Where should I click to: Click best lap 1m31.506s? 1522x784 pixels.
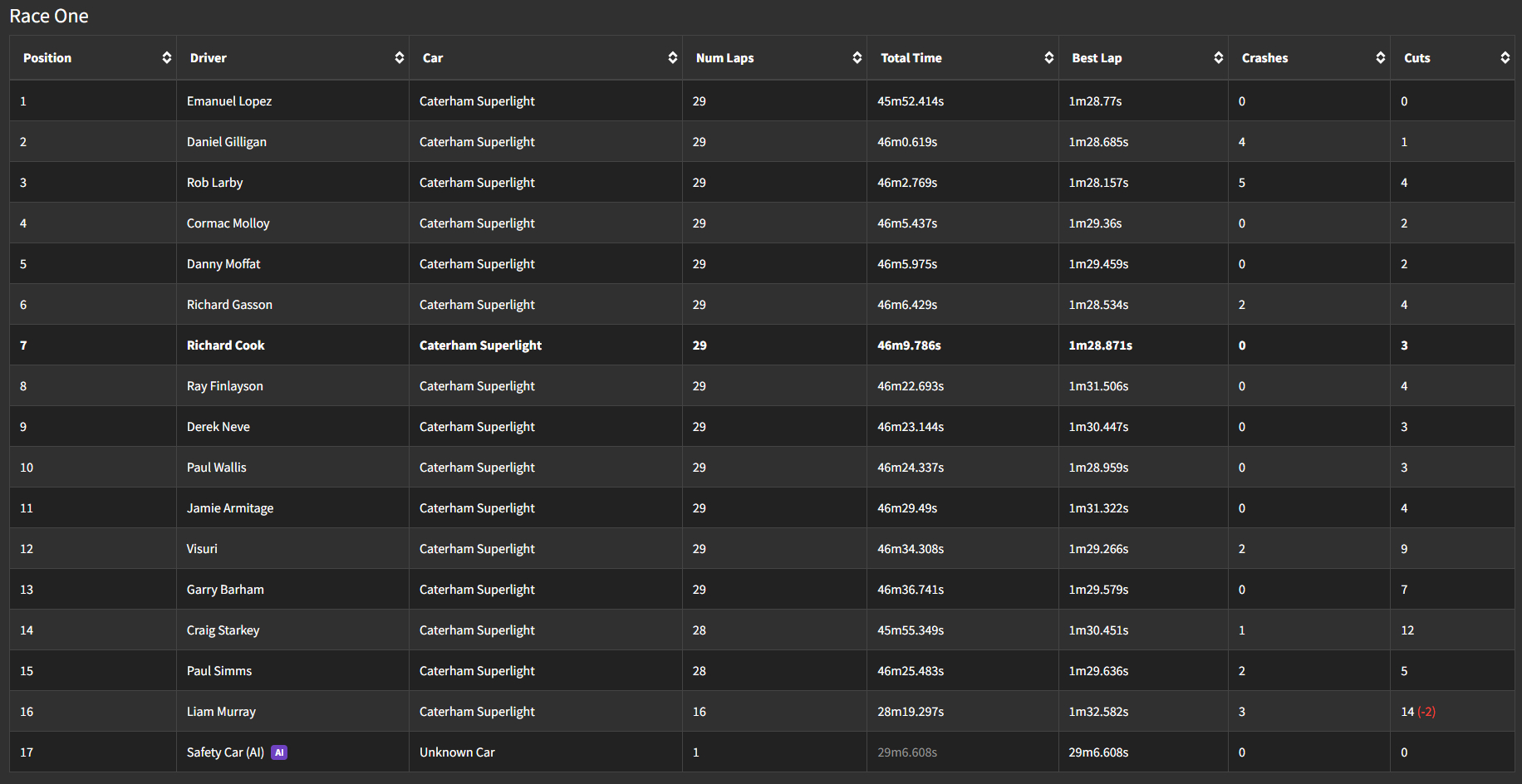click(1098, 386)
